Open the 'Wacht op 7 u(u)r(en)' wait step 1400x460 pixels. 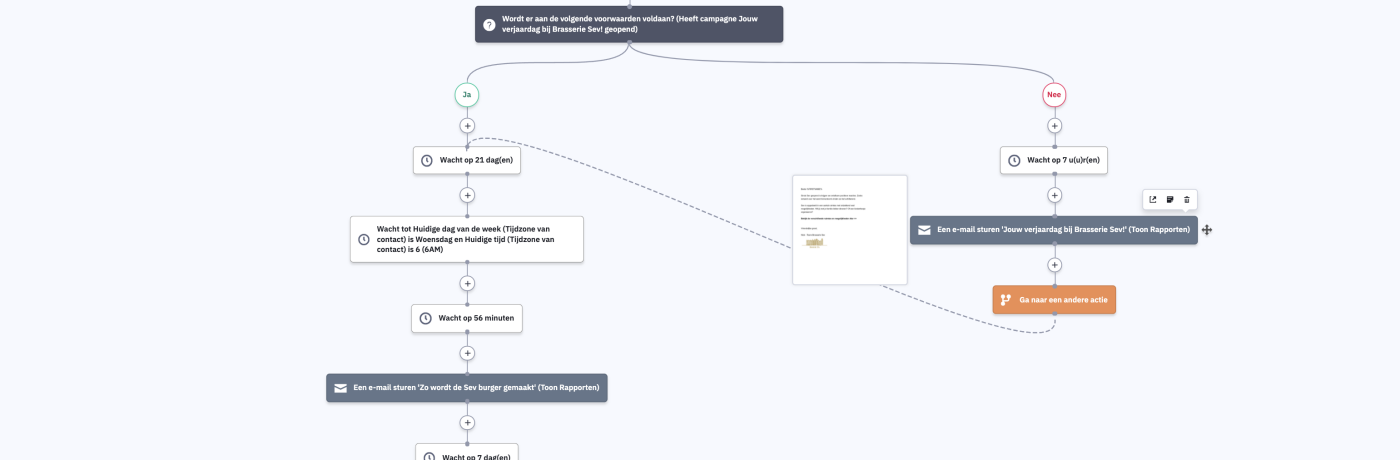tap(1054, 160)
